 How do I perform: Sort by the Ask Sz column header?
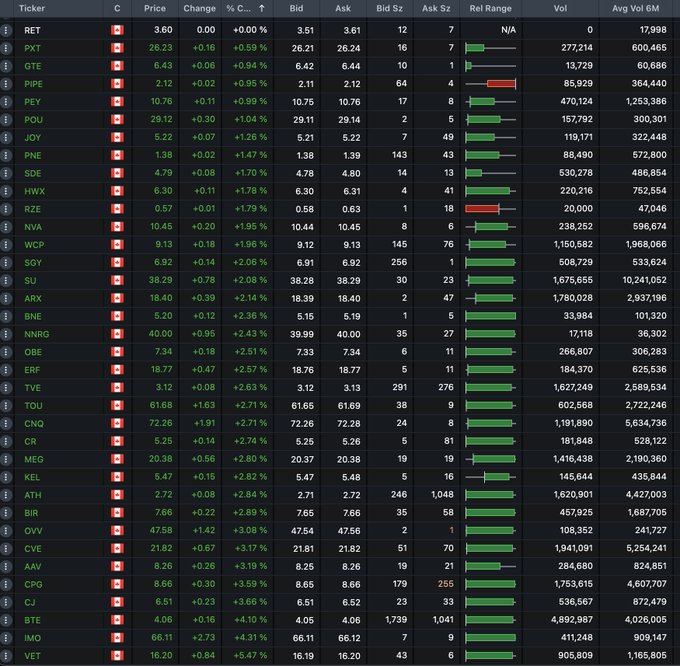pos(436,8)
